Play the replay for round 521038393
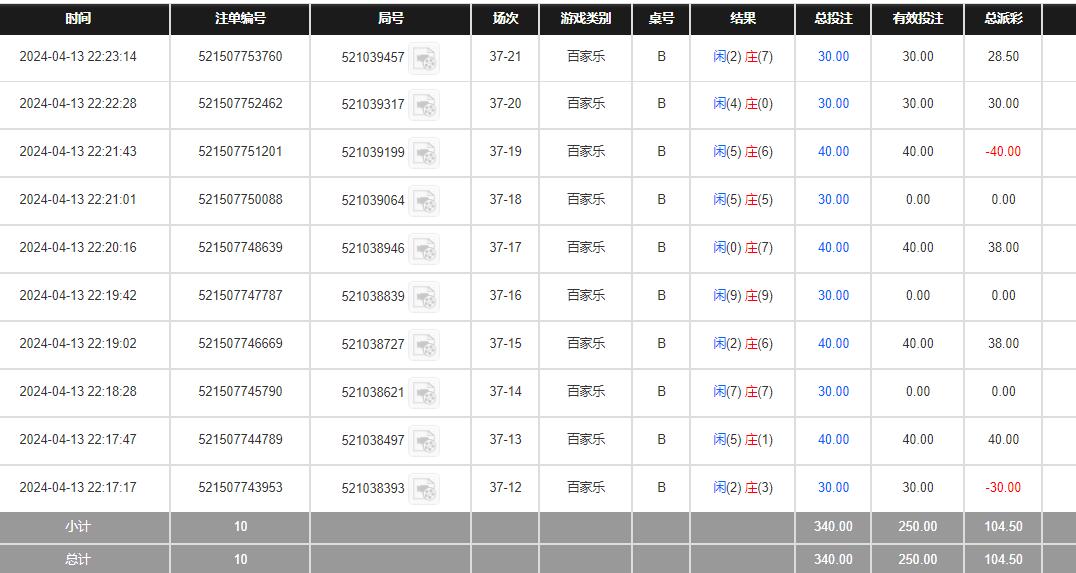The height and width of the screenshot is (573, 1076). (x=424, y=489)
